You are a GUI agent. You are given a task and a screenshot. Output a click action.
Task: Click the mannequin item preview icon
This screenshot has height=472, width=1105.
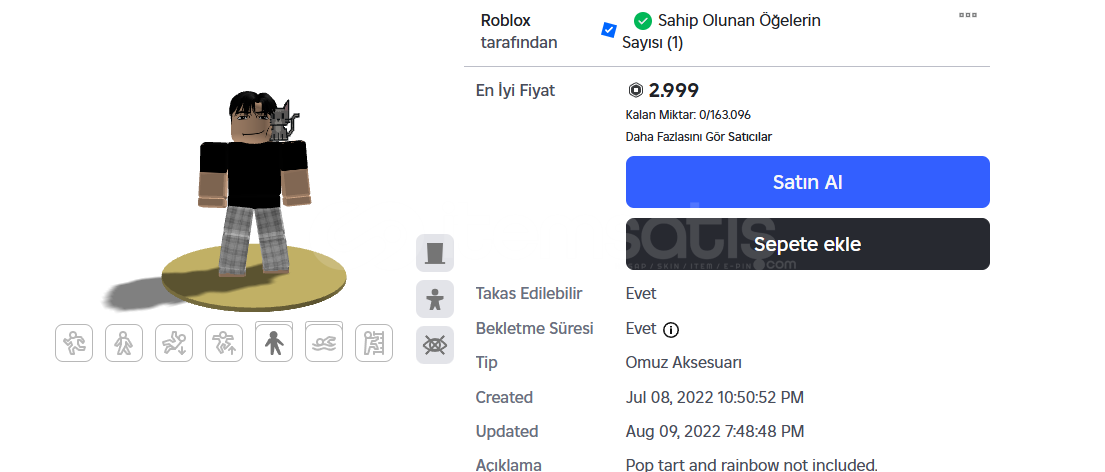coord(435,253)
